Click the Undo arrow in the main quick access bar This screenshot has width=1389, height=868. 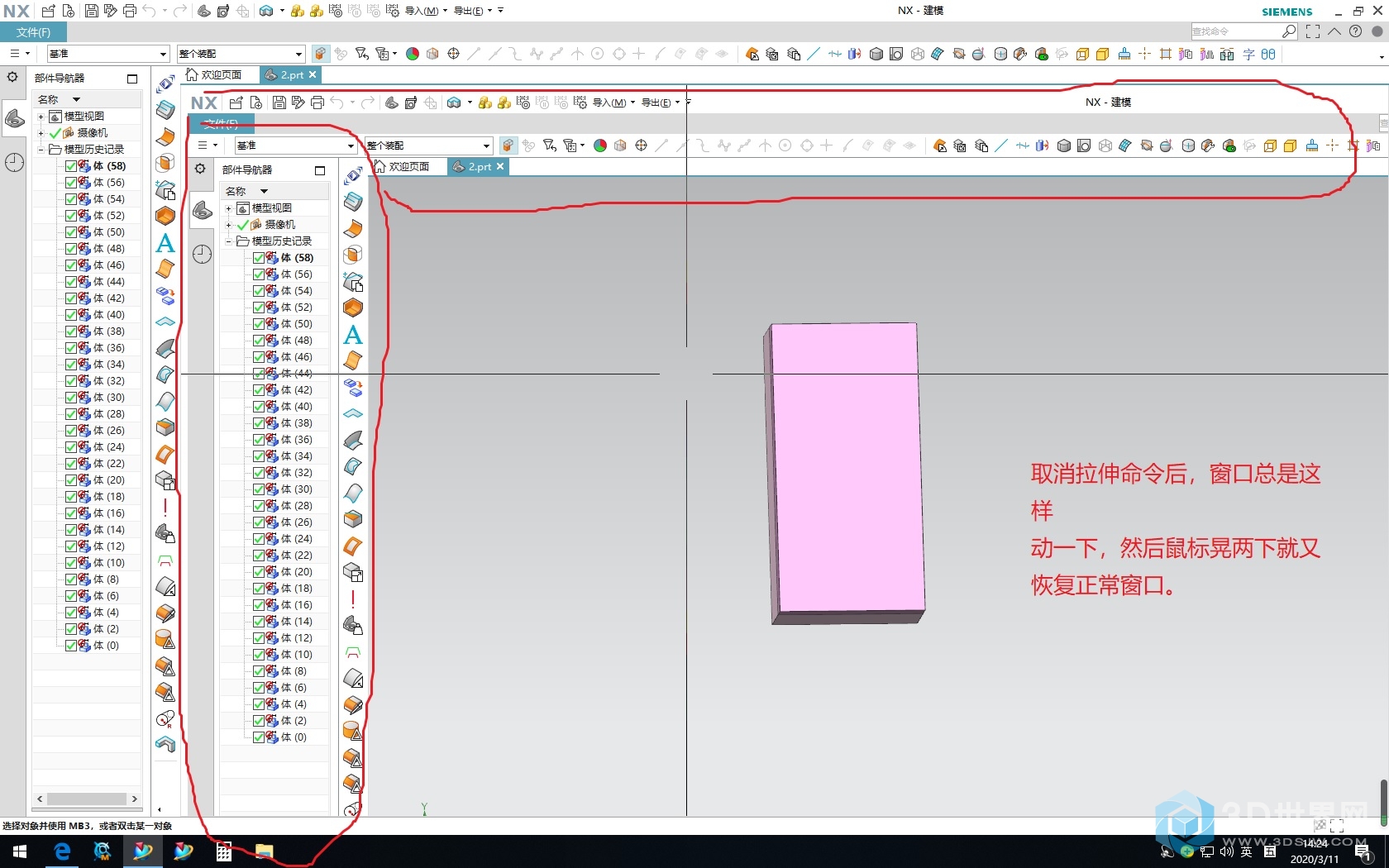[x=149, y=11]
